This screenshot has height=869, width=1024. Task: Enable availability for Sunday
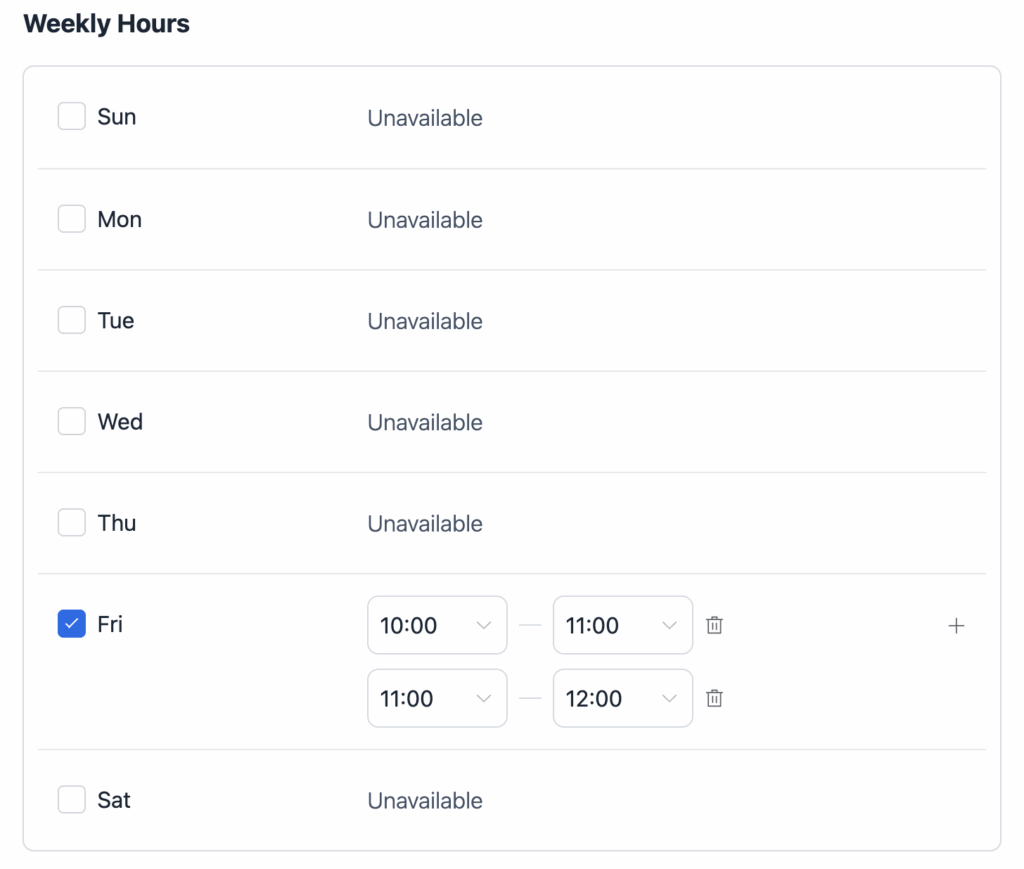pyautogui.click(x=71, y=116)
